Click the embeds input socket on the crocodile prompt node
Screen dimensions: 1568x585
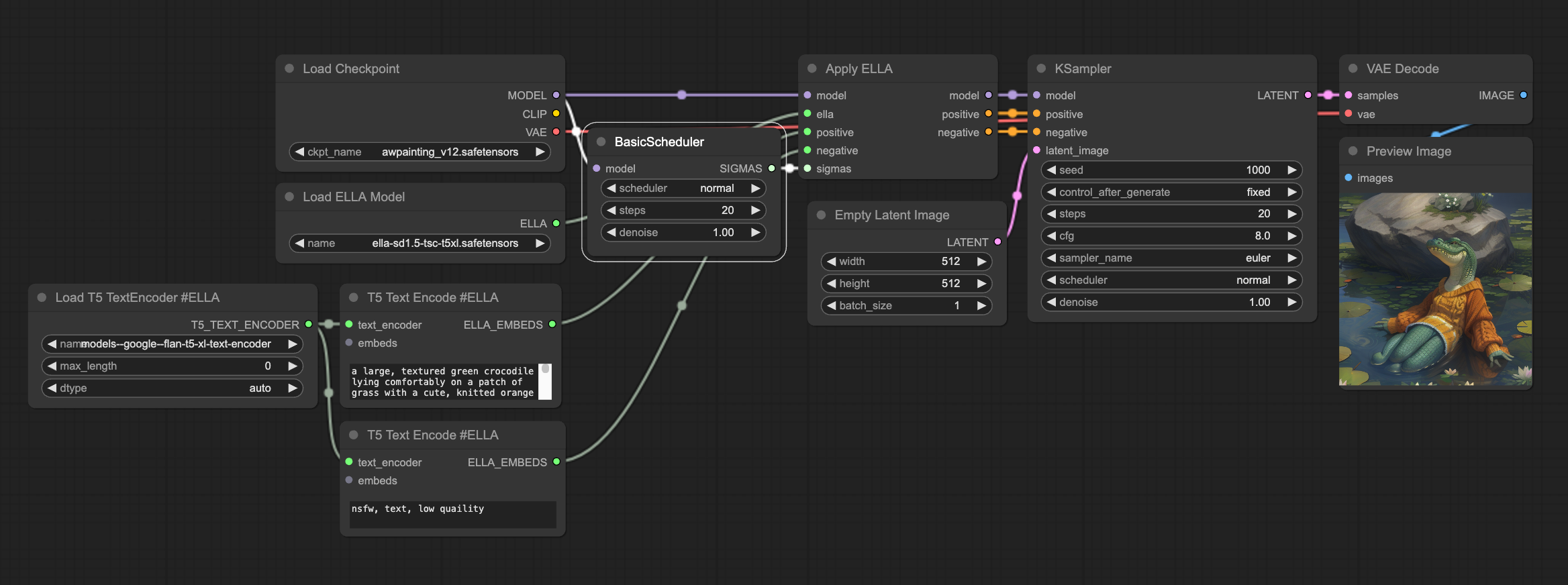(x=349, y=343)
